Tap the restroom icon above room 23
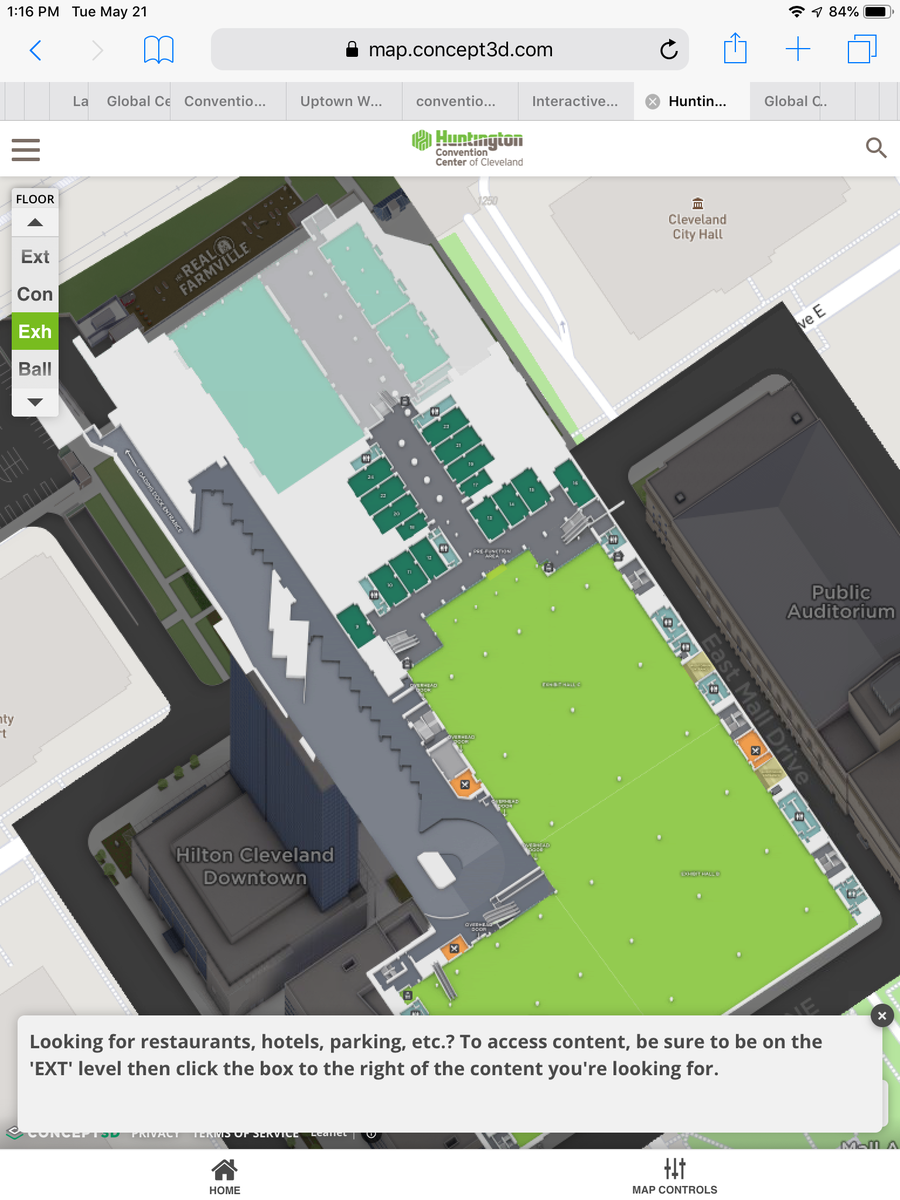The image size is (900, 1200). [x=436, y=412]
